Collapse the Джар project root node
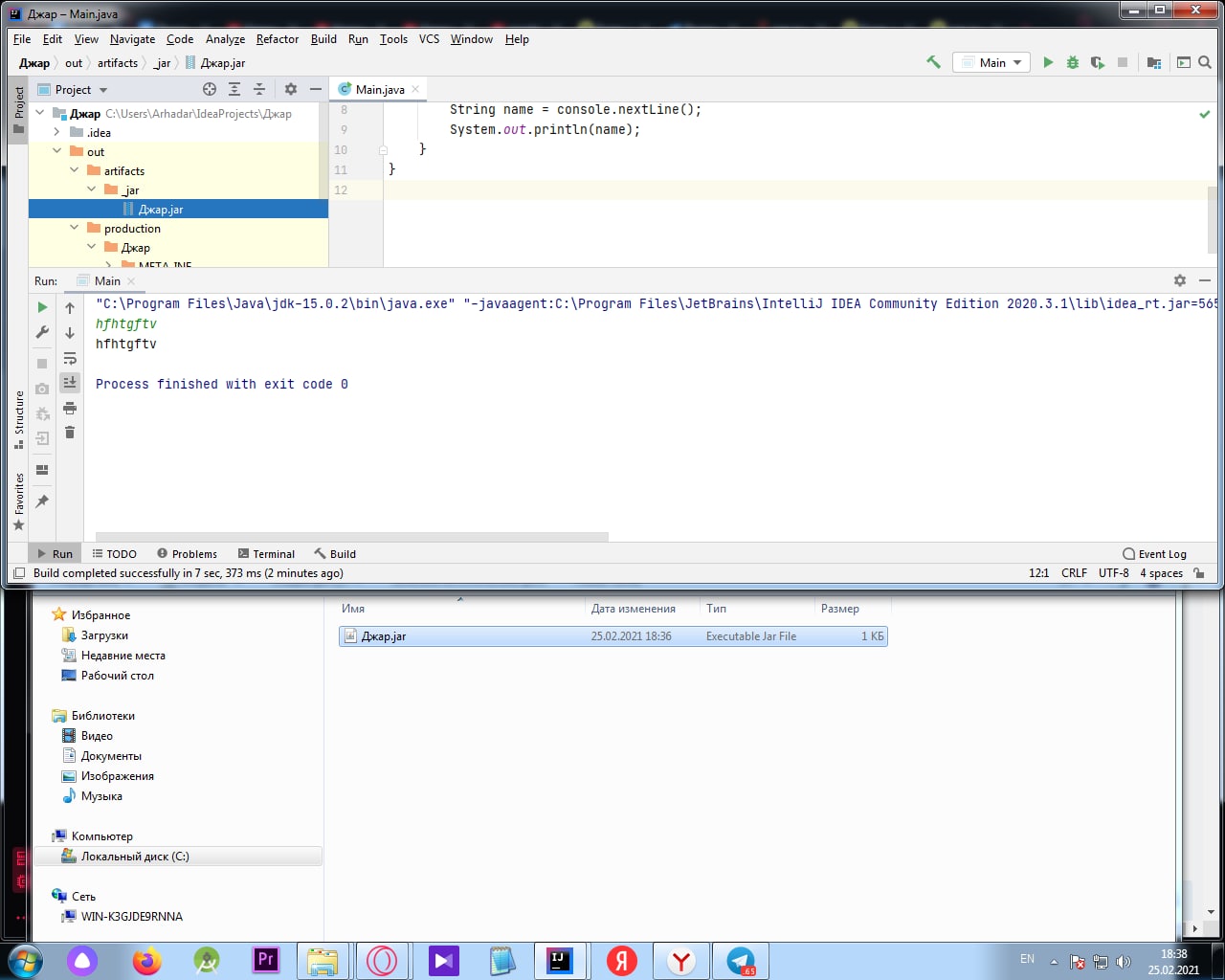1225x980 pixels. tap(40, 113)
